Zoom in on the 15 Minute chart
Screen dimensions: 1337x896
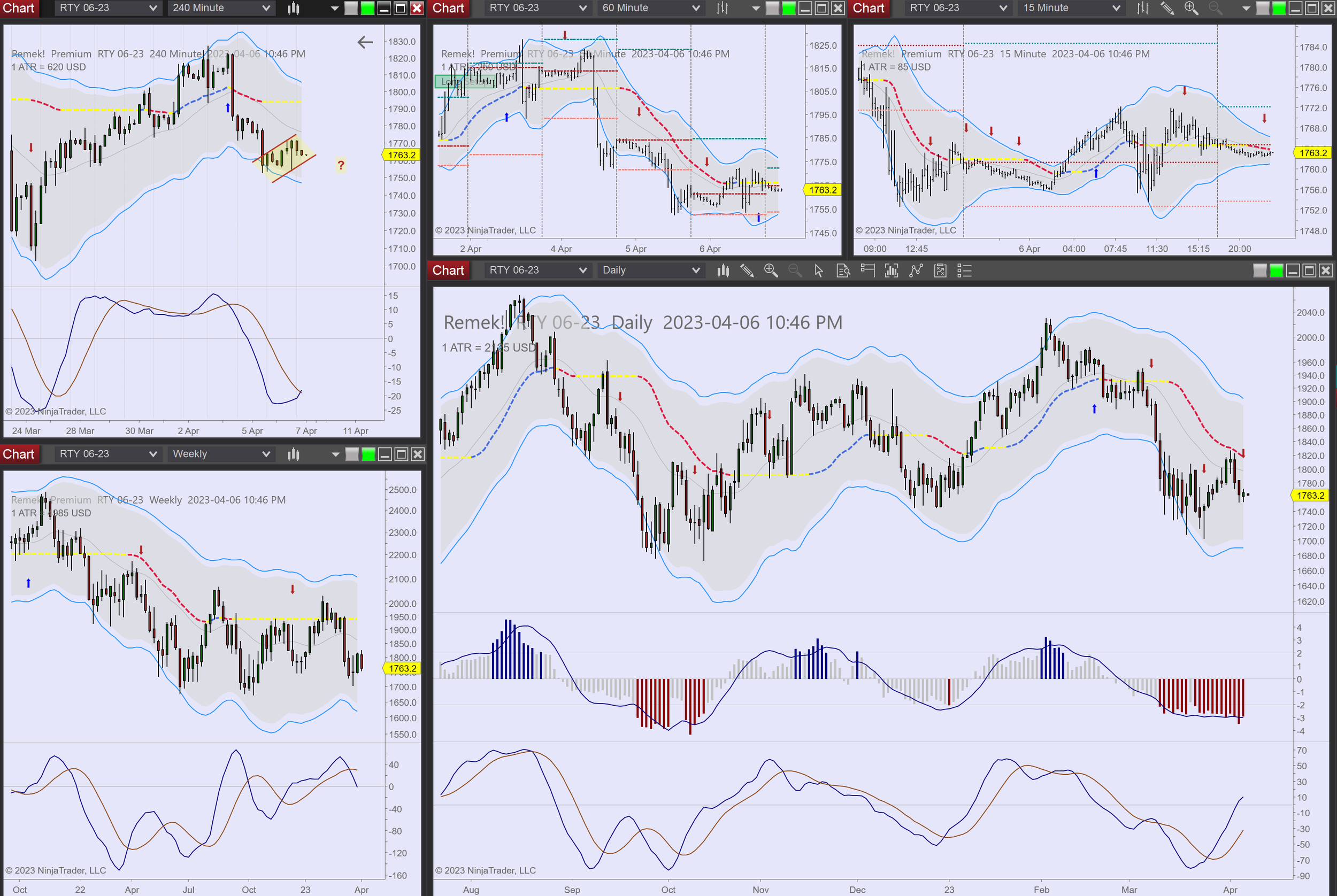pyautogui.click(x=1191, y=8)
